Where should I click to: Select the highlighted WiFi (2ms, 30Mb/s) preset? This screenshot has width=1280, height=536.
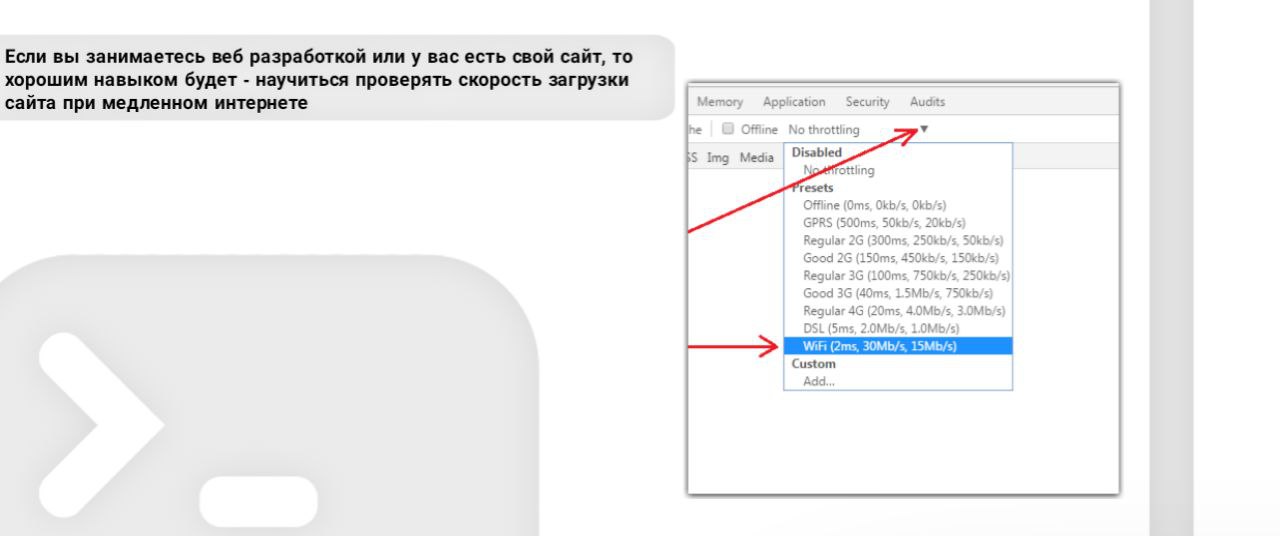point(898,346)
